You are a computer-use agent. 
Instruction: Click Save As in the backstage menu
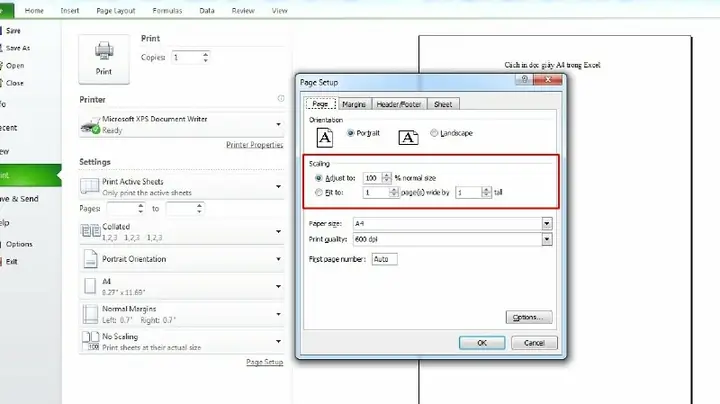(17, 48)
